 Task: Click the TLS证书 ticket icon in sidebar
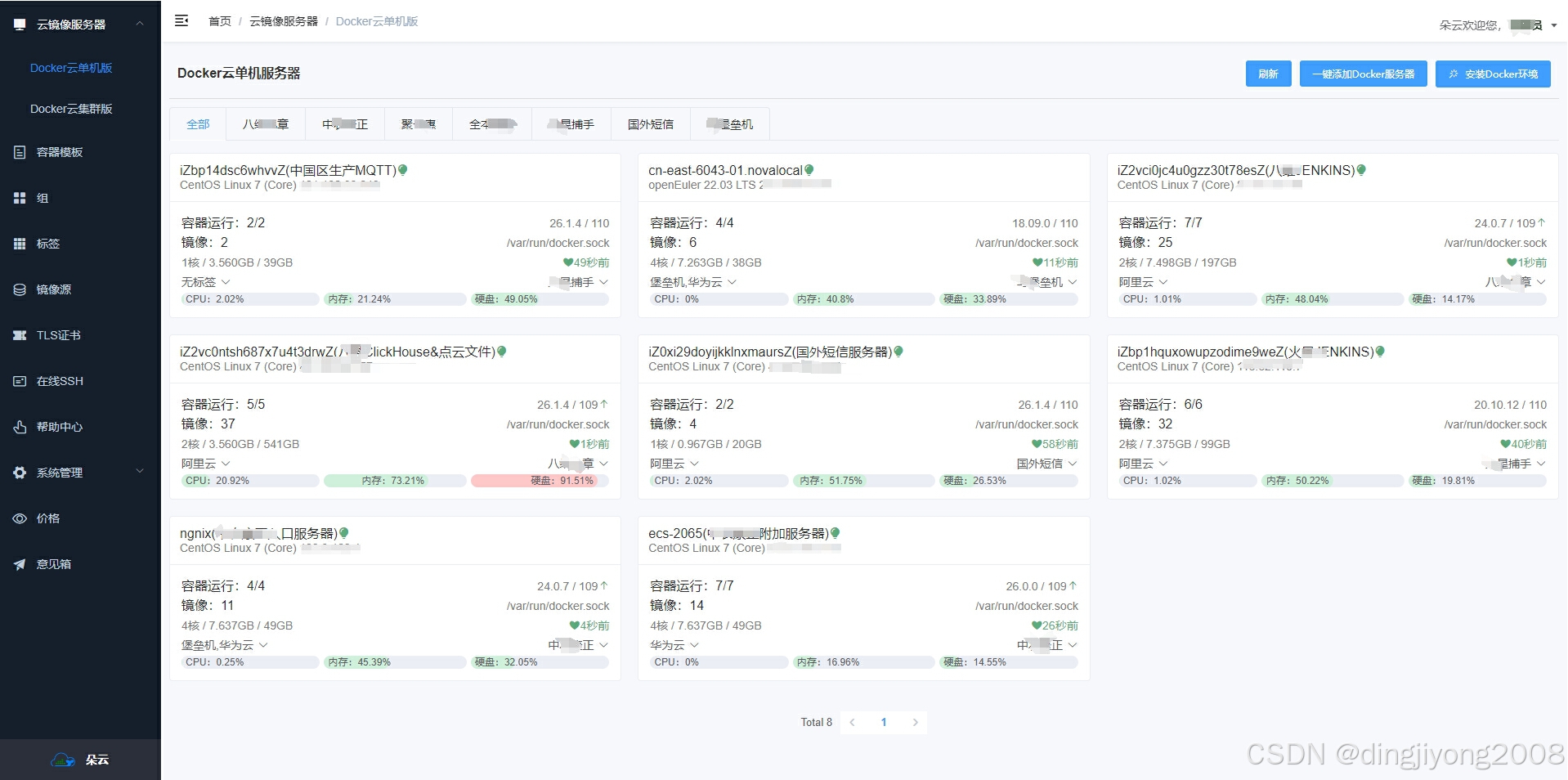(20, 335)
